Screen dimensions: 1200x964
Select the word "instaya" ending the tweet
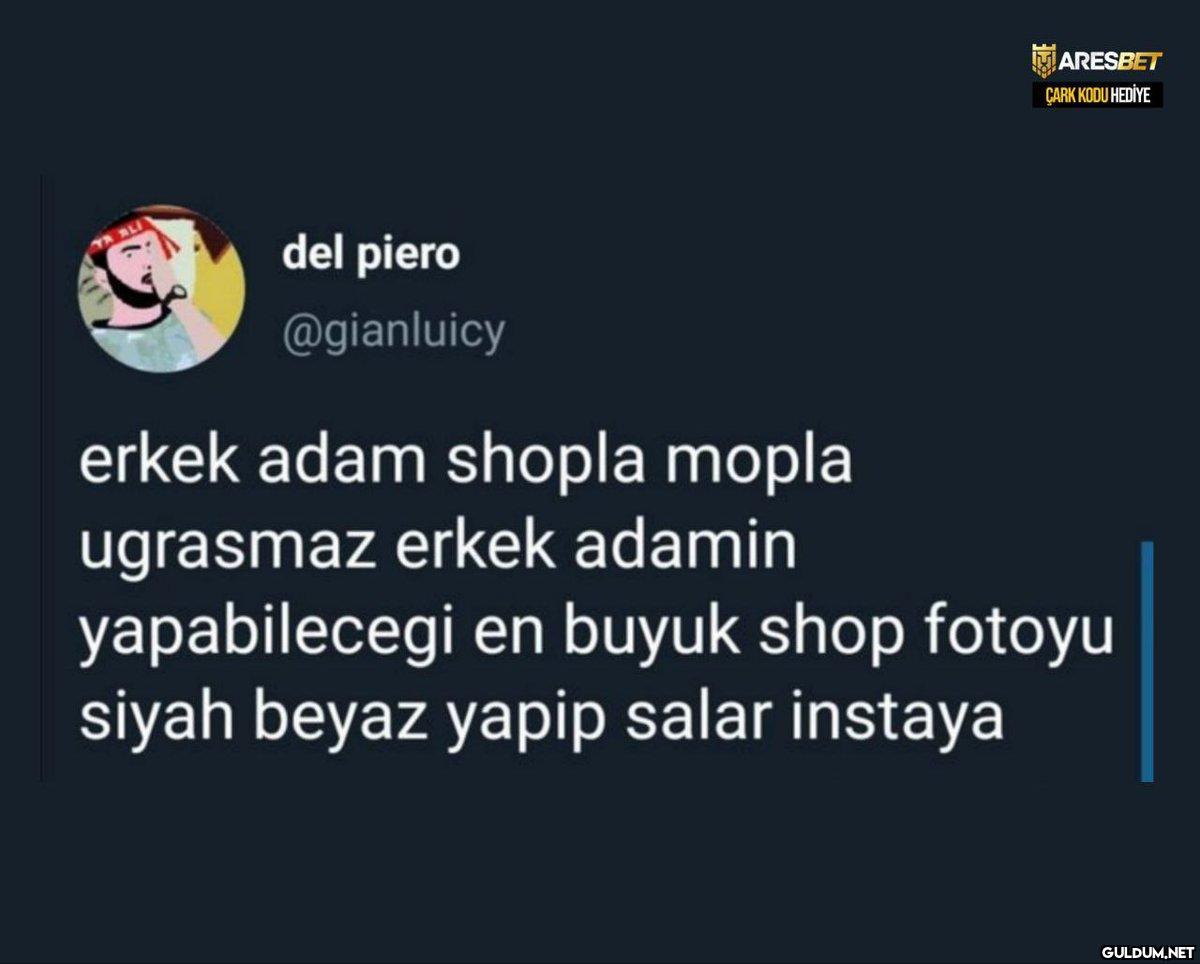click(896, 716)
